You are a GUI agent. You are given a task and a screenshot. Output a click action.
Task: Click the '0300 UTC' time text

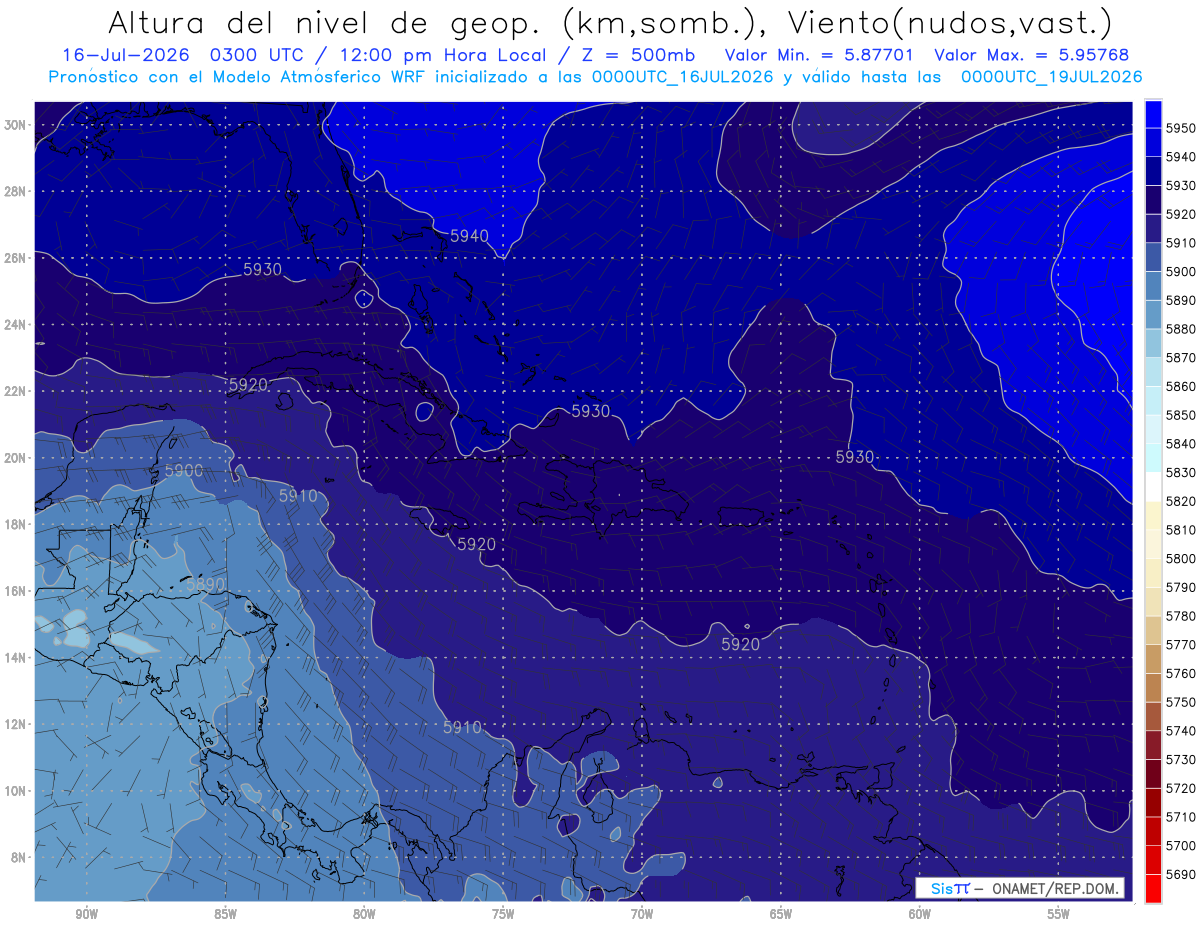click(x=258, y=55)
